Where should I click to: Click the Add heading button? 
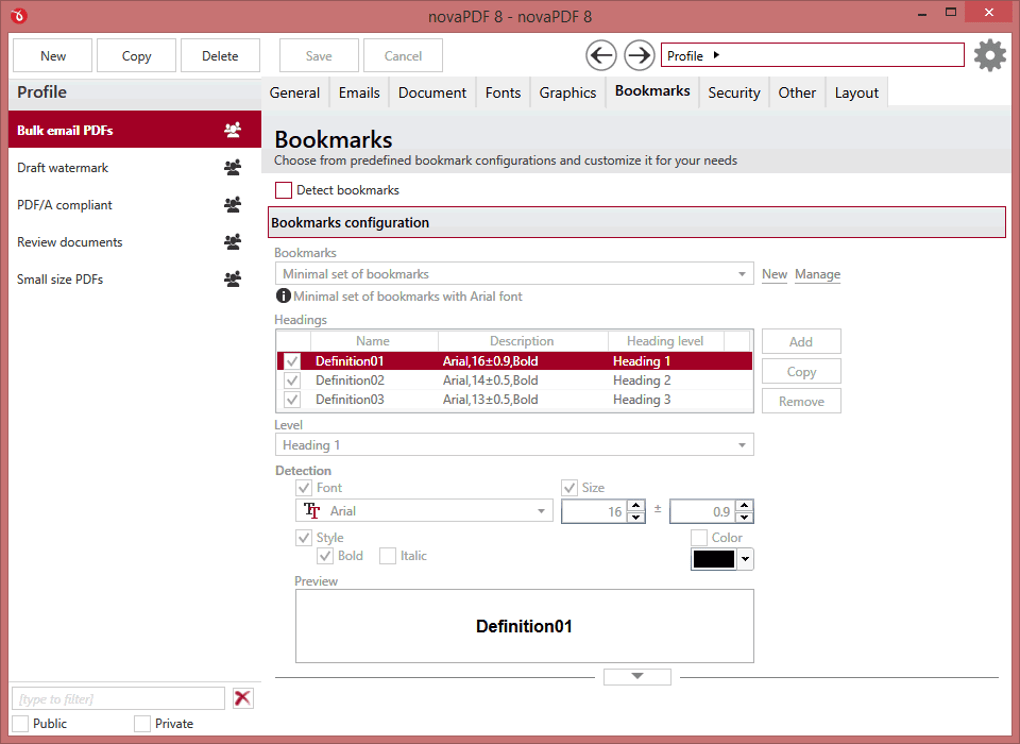[x=801, y=341]
